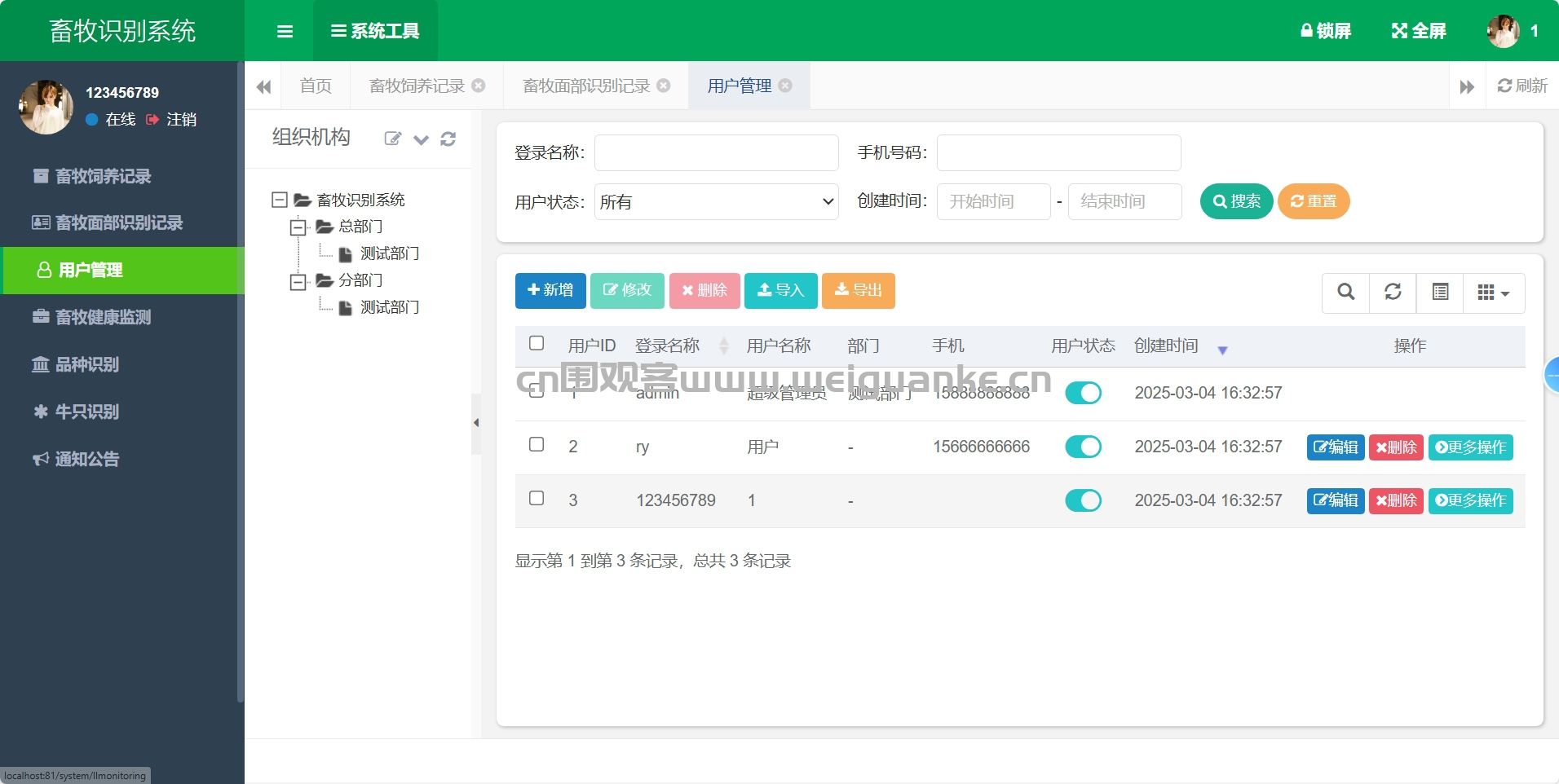The height and width of the screenshot is (784, 1559).
Task: Click the edit icon beside 组织机构
Action: tap(393, 139)
